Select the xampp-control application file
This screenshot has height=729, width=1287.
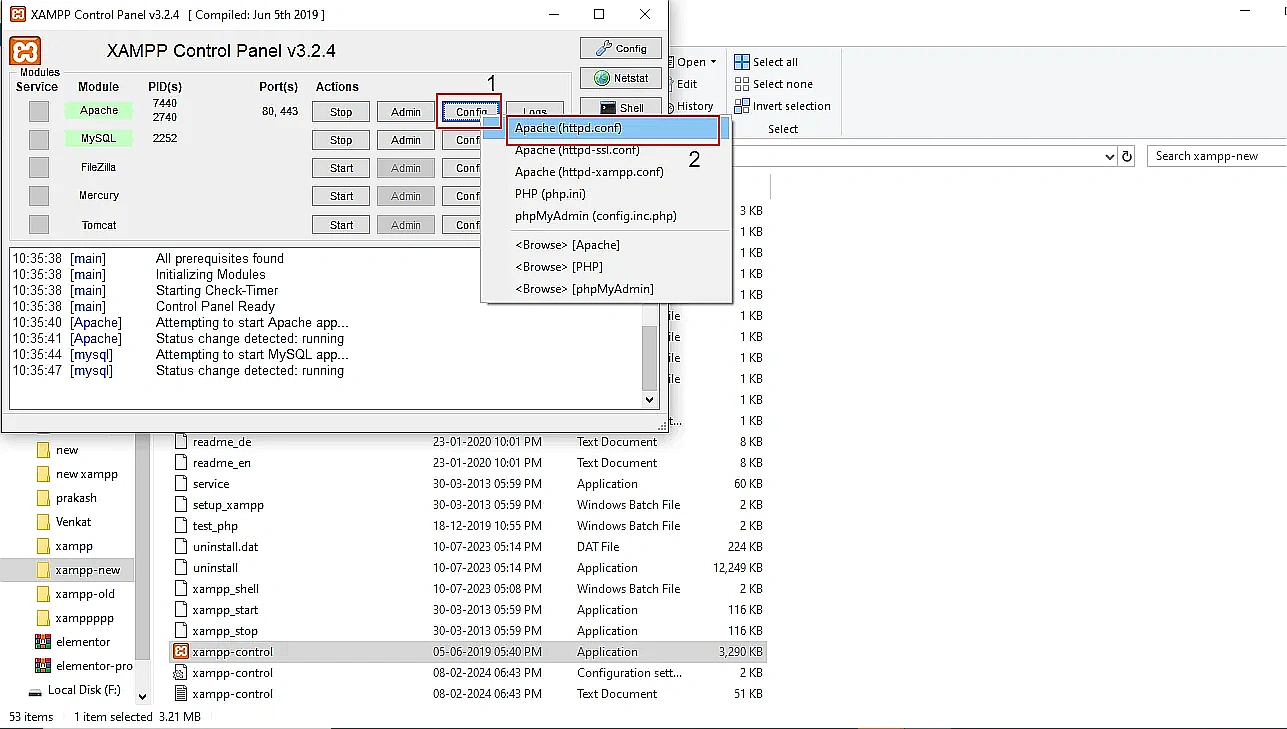[x=468, y=652]
